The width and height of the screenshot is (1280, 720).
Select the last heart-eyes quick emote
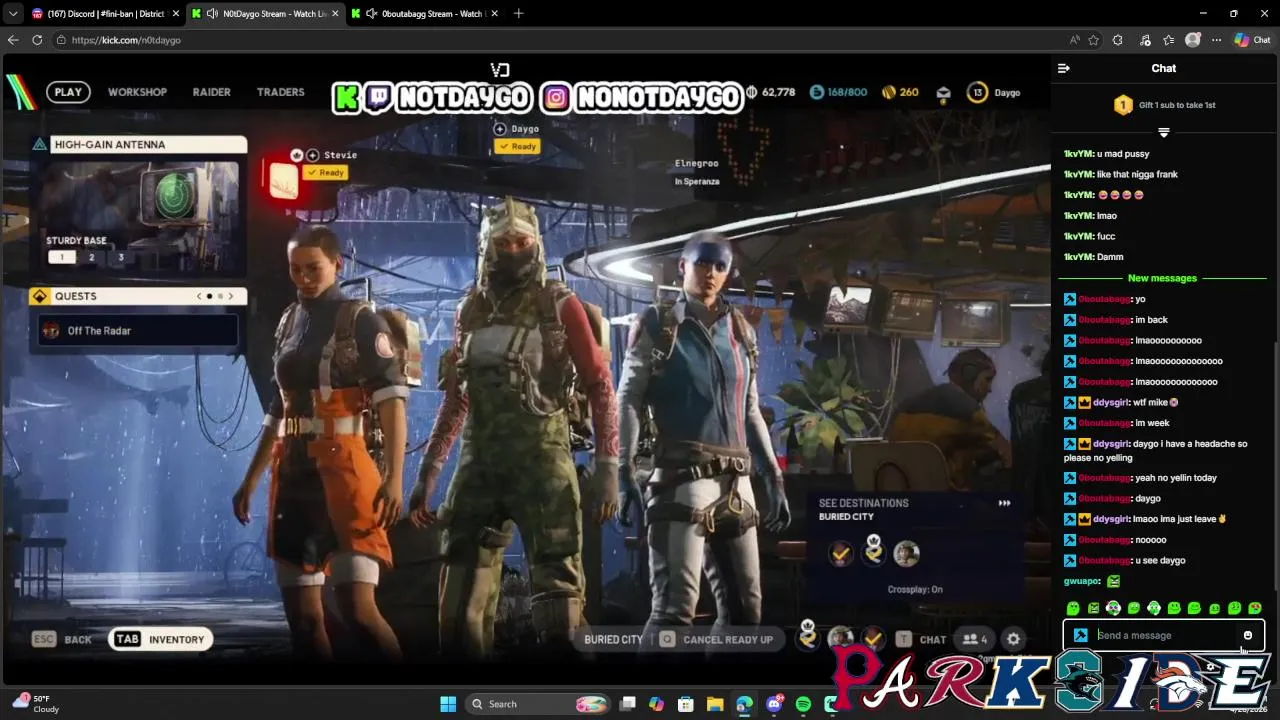[1255, 608]
